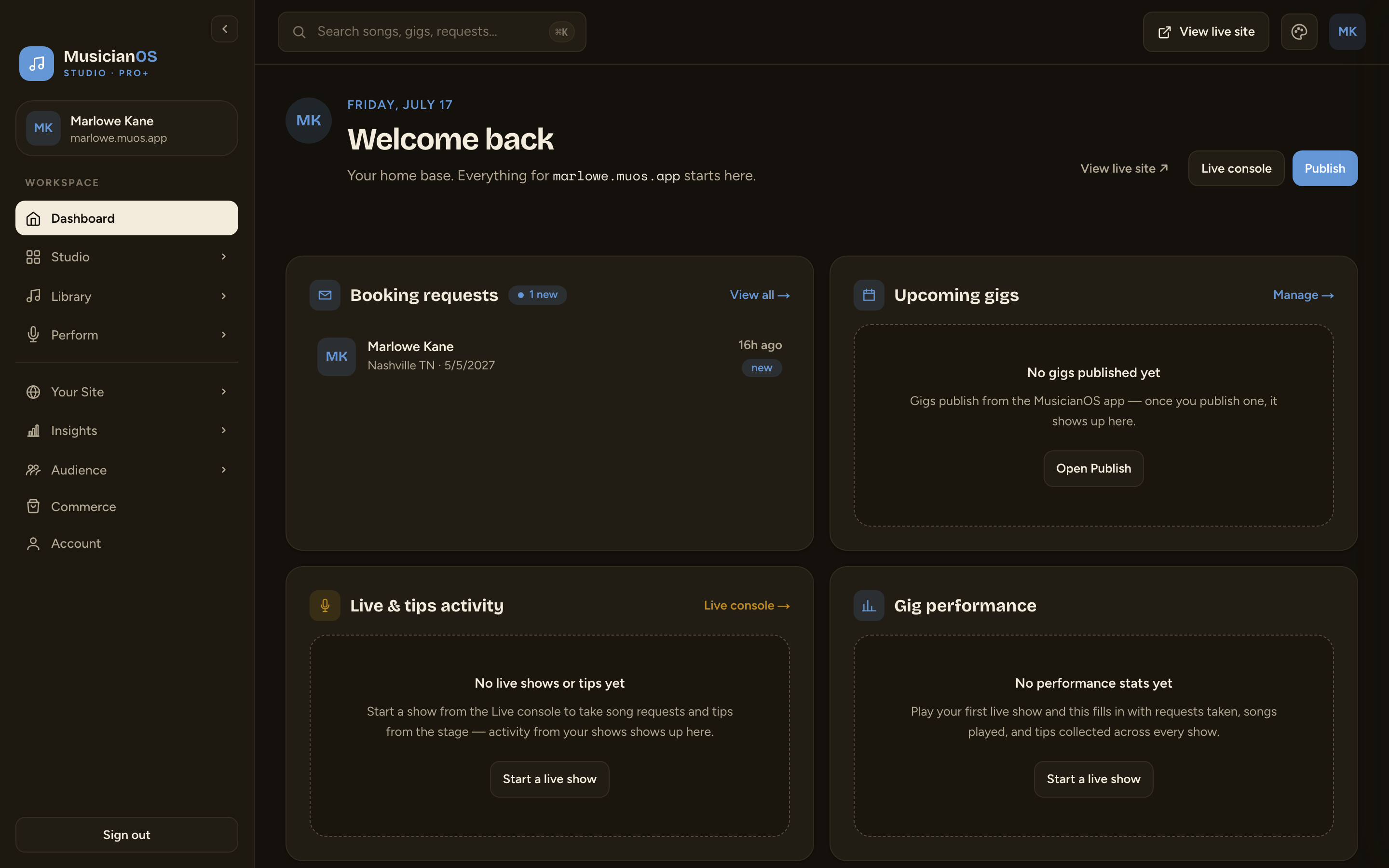Click the 'FRIDAY, JULY 17' date text
The image size is (1389, 868).
point(400,105)
